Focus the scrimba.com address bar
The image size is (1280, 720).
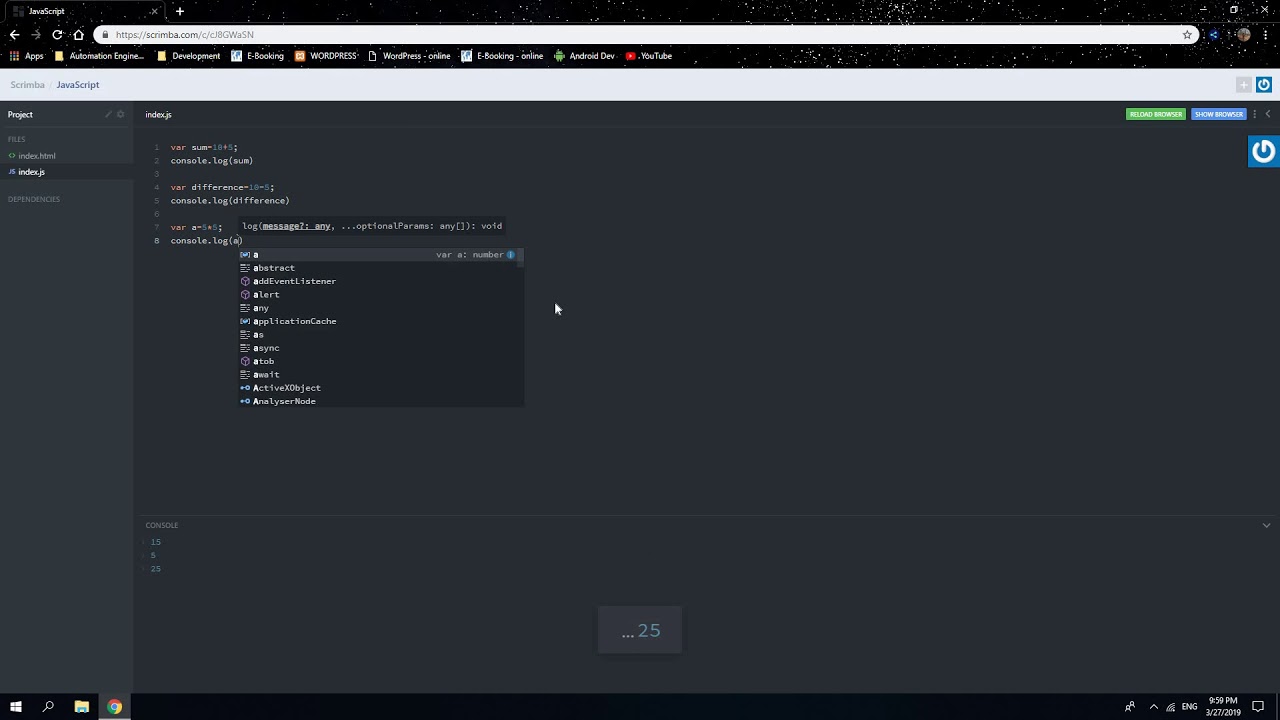tap(640, 34)
